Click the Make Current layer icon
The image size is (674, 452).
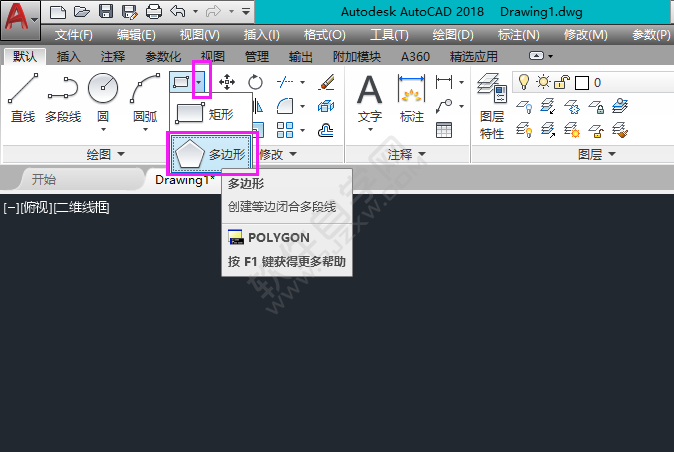[620, 106]
